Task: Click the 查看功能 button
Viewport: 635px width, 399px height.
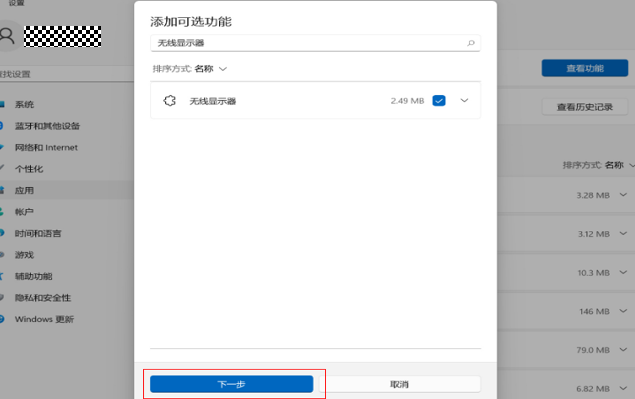Action: coord(585,68)
